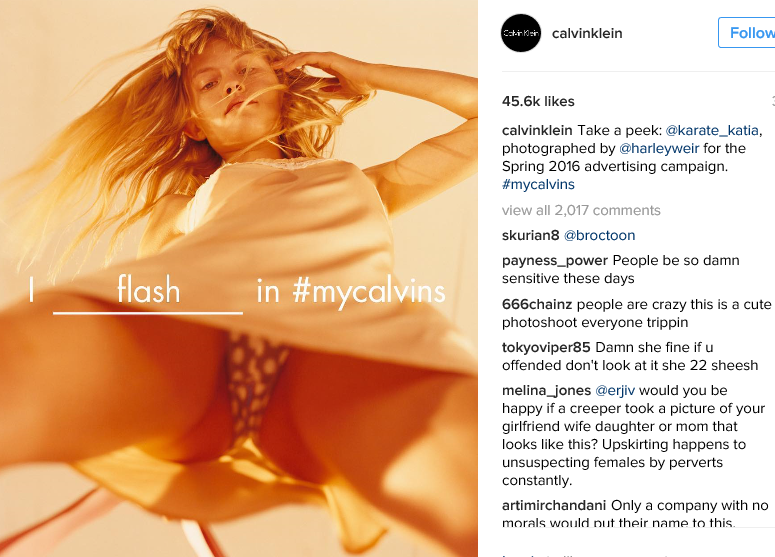Click the Calvin Klein profile avatar
This screenshot has height=557, width=775.
click(x=521, y=33)
